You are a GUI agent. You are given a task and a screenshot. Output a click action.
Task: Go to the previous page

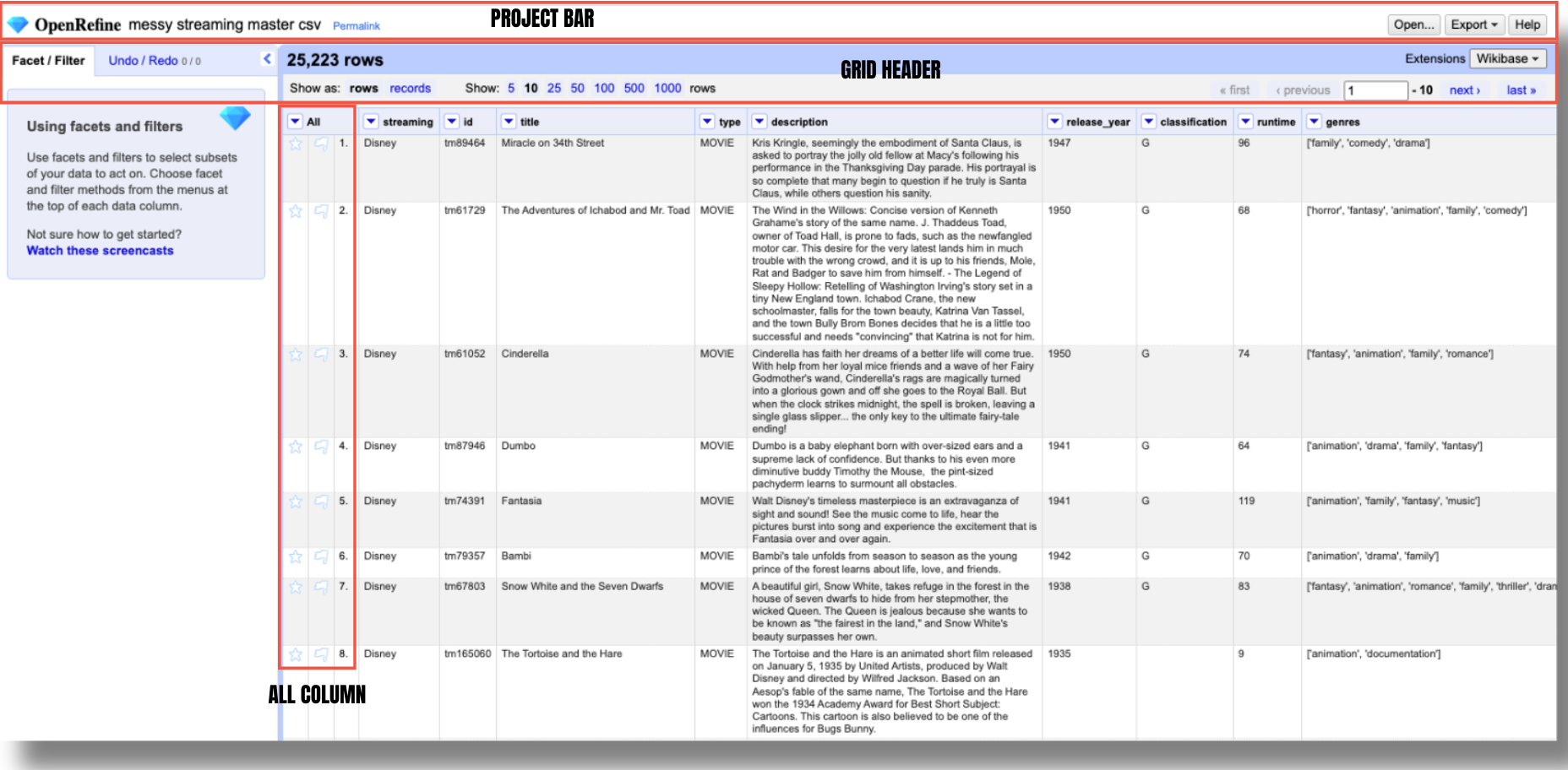tap(1304, 90)
